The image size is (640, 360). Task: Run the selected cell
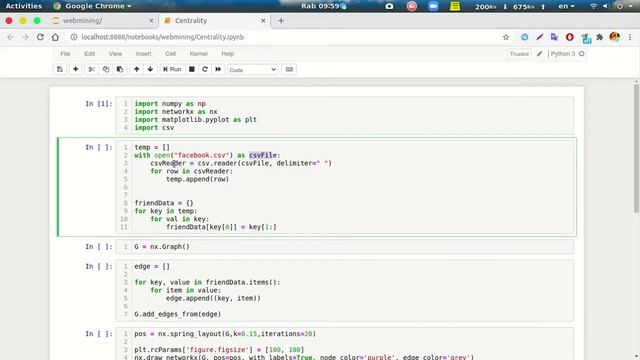coord(172,69)
